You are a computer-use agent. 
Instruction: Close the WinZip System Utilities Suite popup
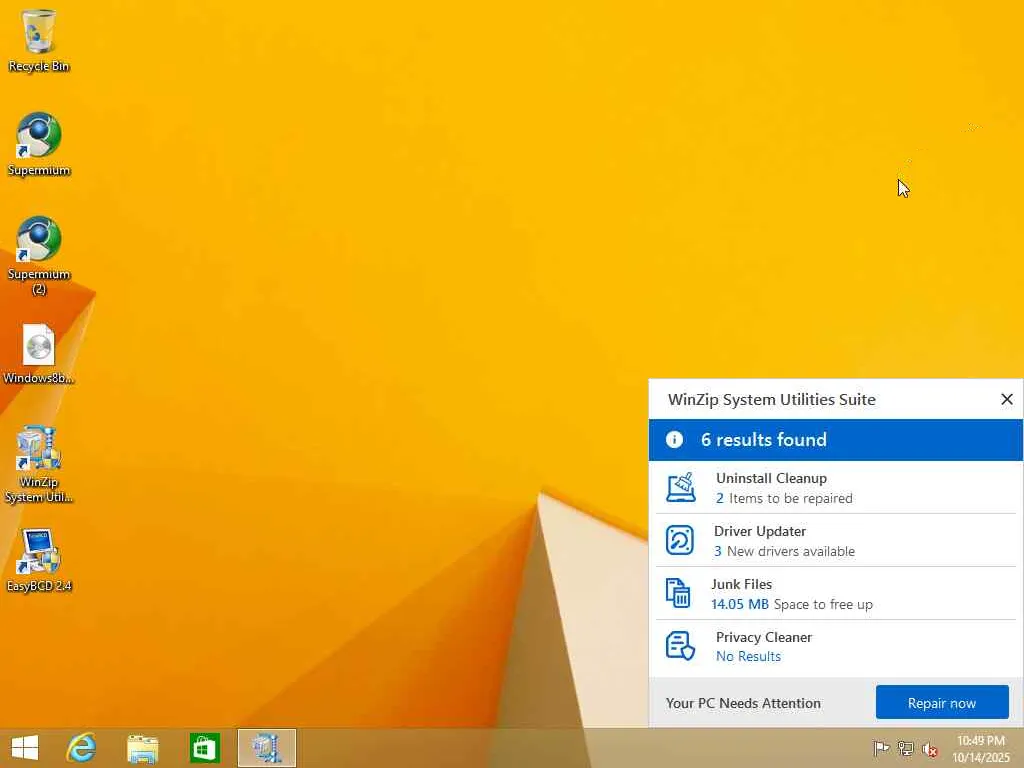[1006, 399]
